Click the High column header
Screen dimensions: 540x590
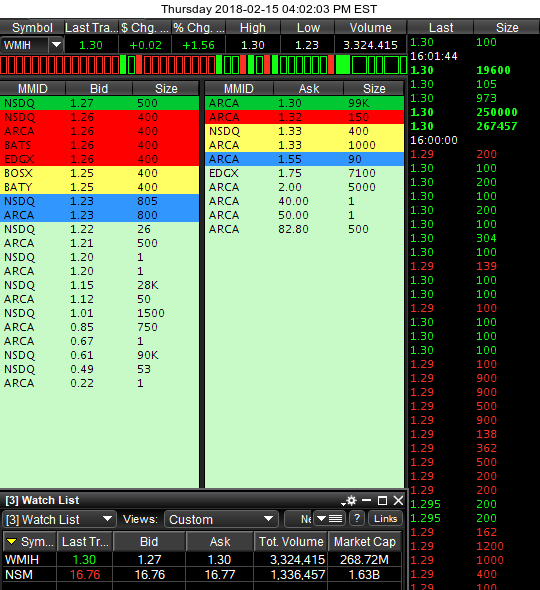pos(253,27)
